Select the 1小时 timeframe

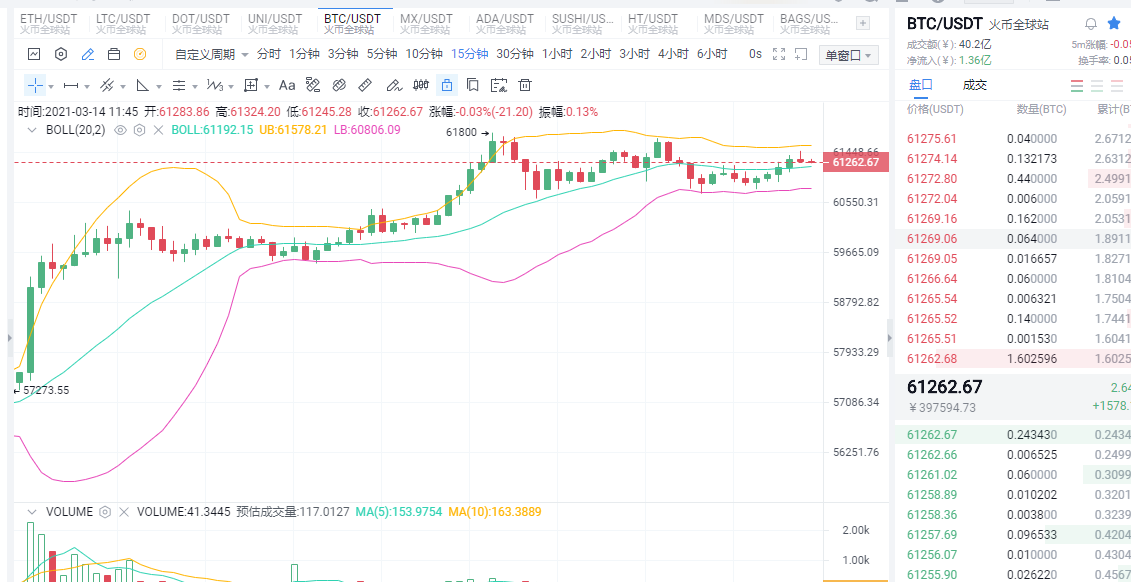pos(557,54)
